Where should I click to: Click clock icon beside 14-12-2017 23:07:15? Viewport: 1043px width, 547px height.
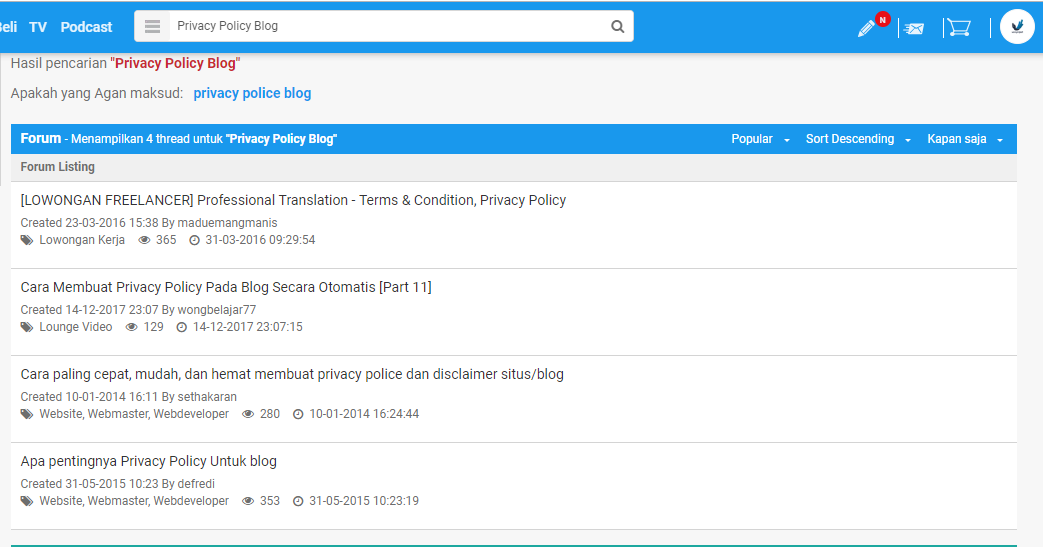pos(182,327)
